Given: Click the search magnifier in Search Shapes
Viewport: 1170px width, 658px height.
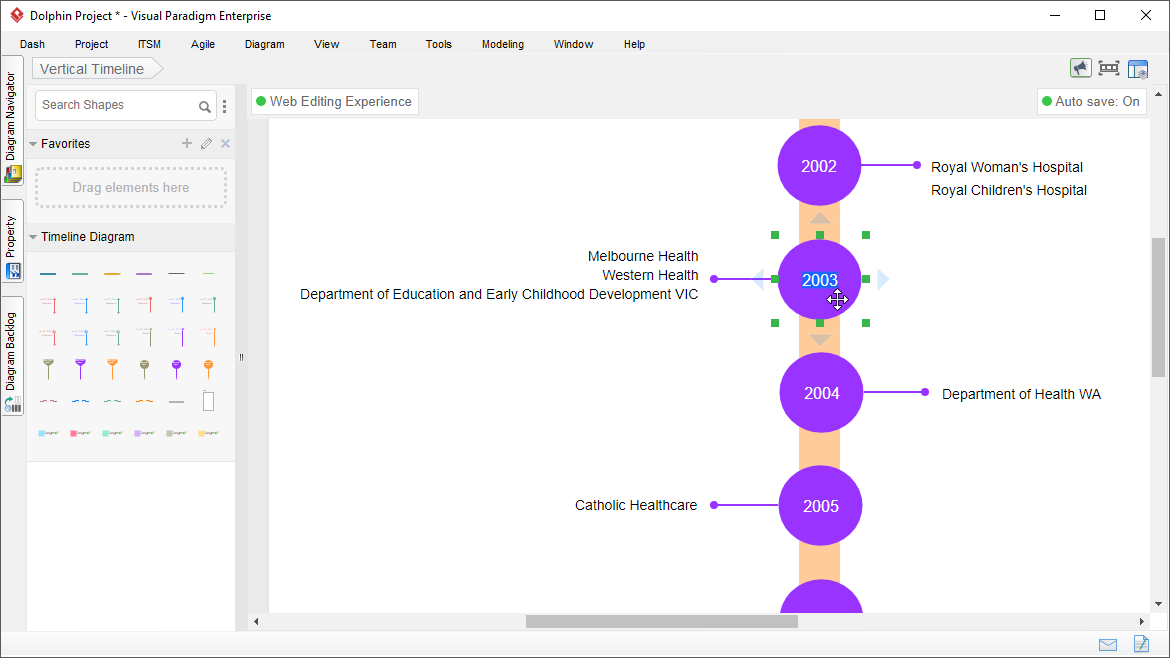Looking at the screenshot, I should click(204, 107).
